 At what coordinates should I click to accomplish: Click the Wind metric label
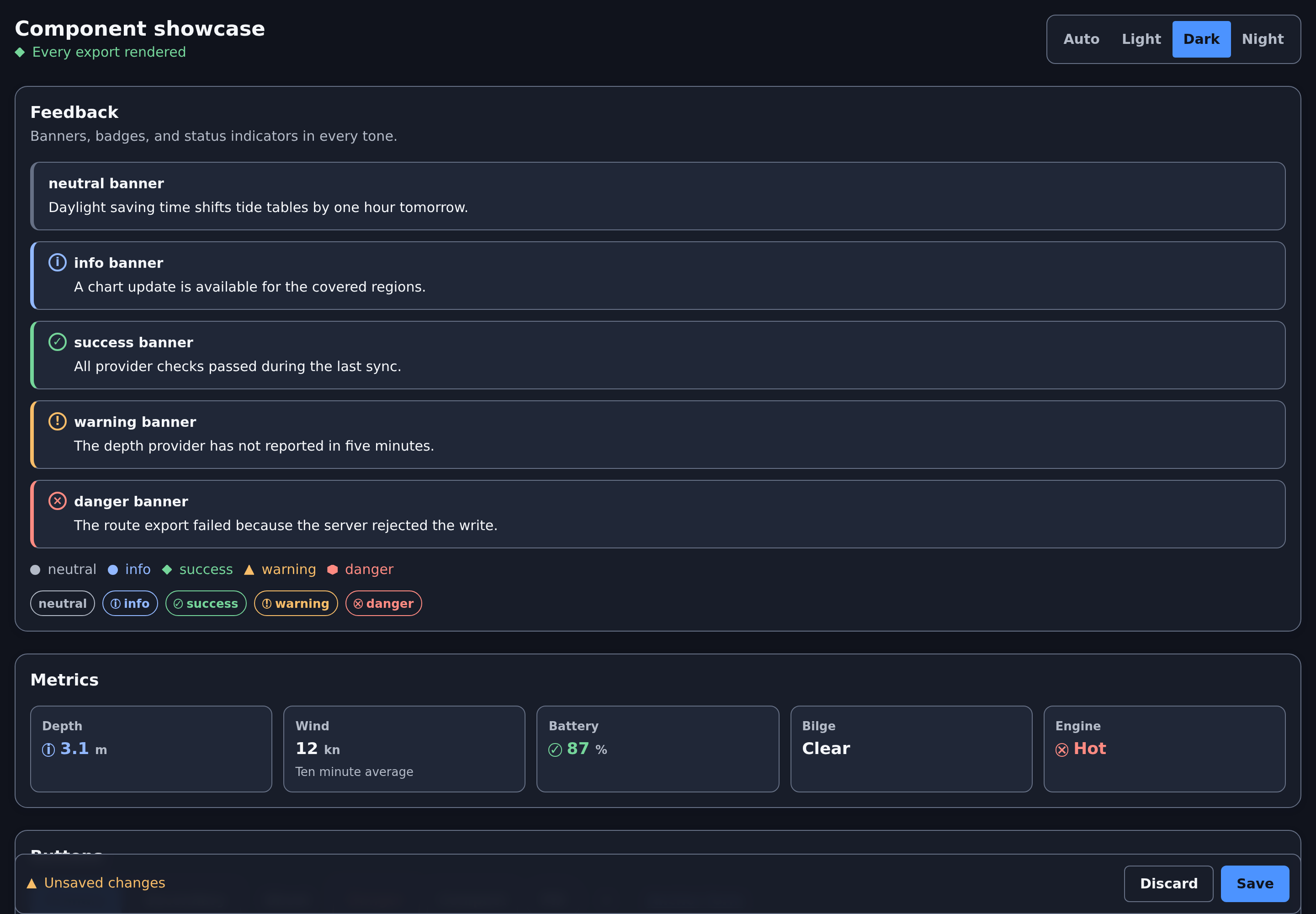[313, 726]
